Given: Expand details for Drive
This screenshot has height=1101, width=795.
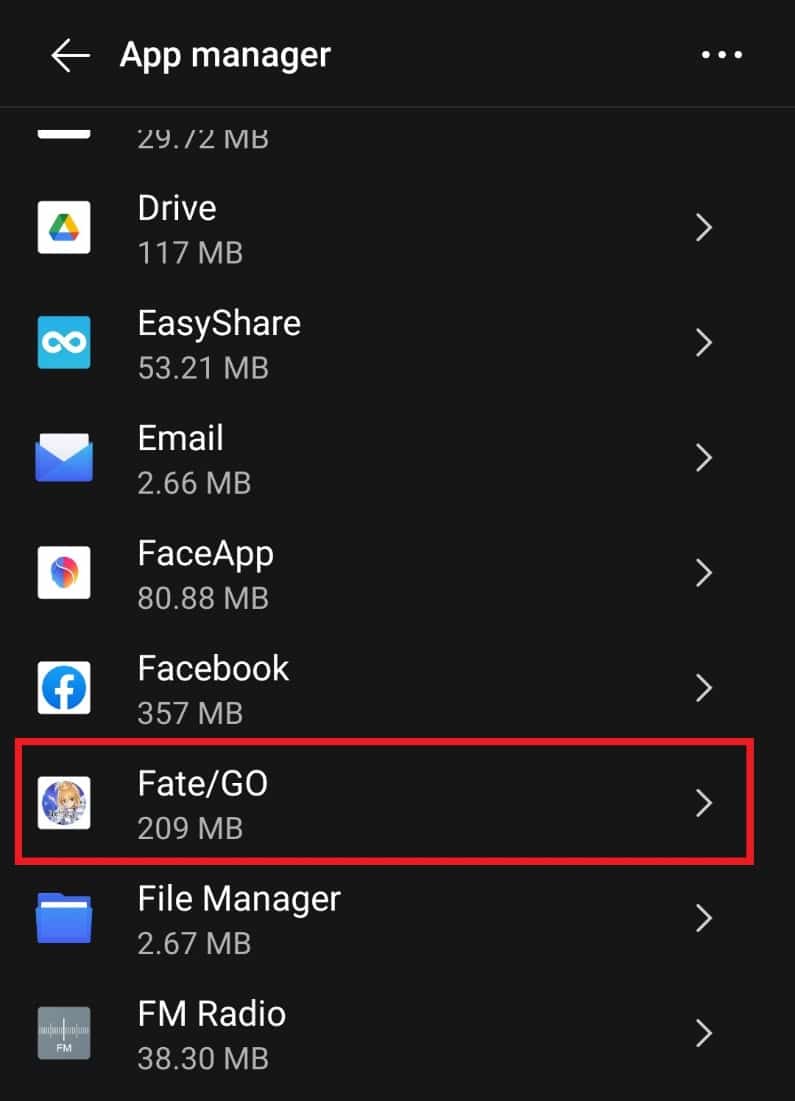Looking at the screenshot, I should point(703,227).
